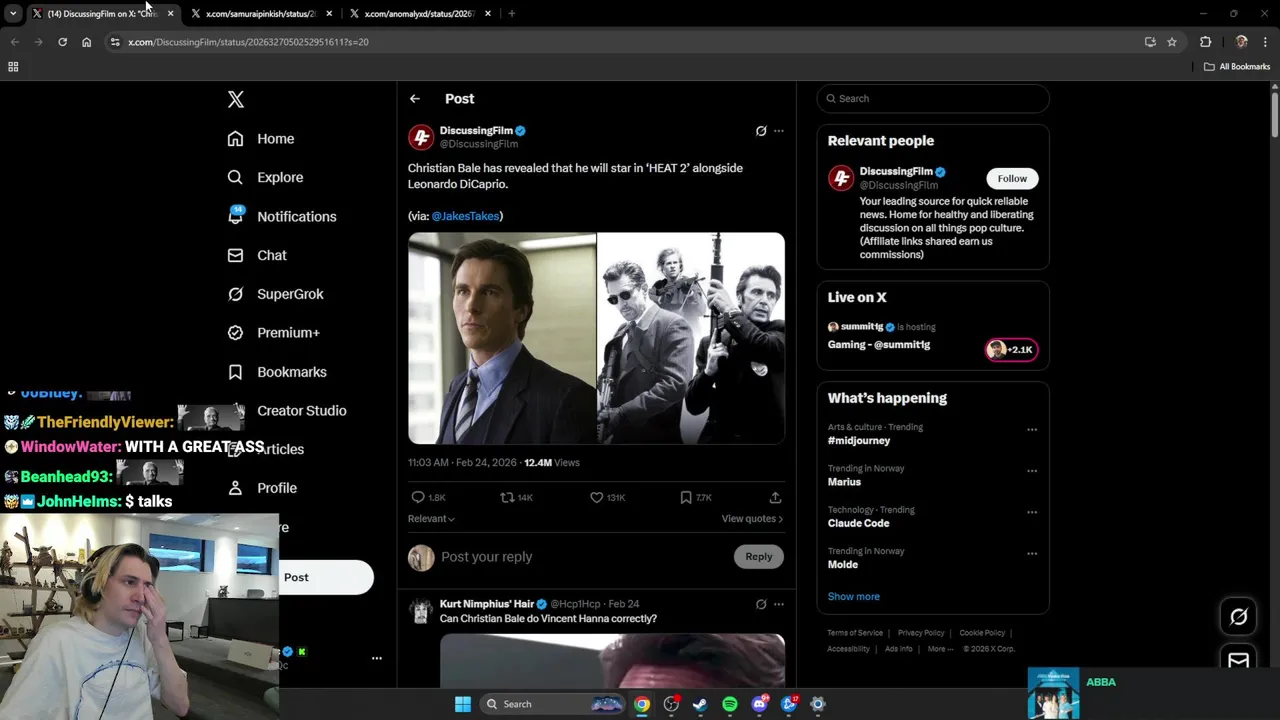Screen dimensions: 1280x720
Task: Click the browser home button
Action: 86,42
